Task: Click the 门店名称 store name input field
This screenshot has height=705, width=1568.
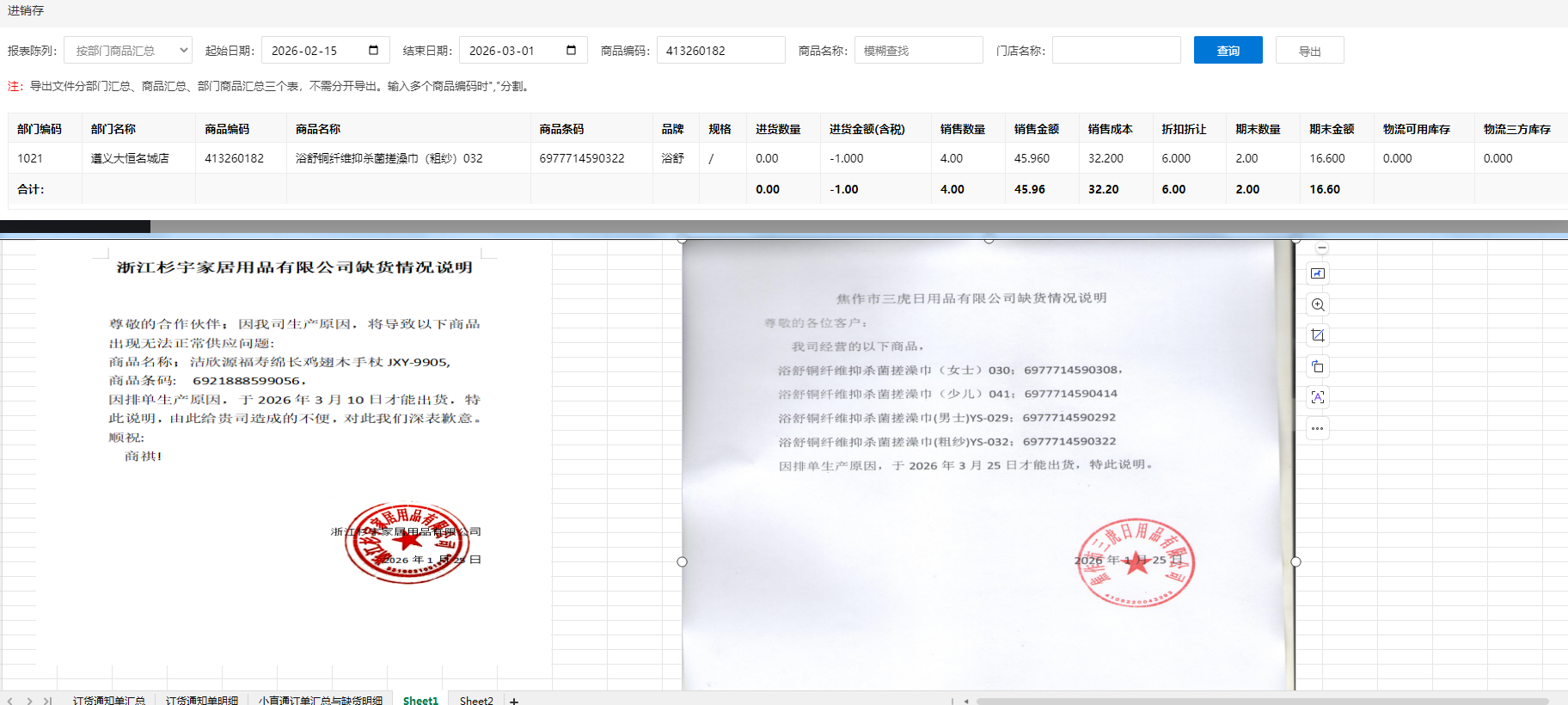Action: (x=1116, y=51)
